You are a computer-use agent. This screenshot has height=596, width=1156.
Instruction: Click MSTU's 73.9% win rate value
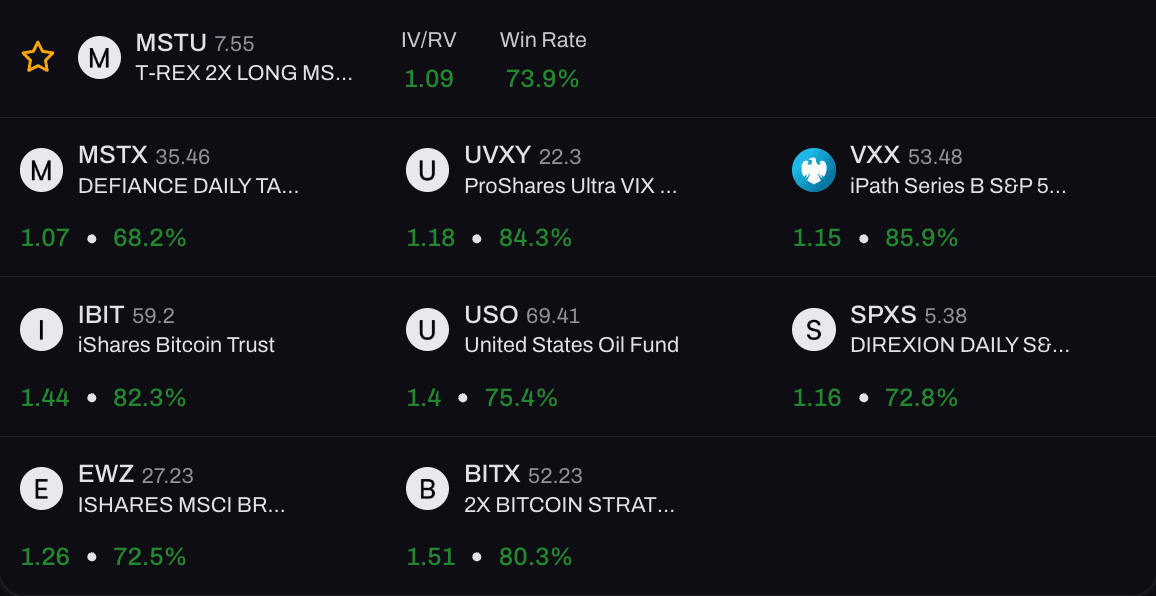(541, 79)
